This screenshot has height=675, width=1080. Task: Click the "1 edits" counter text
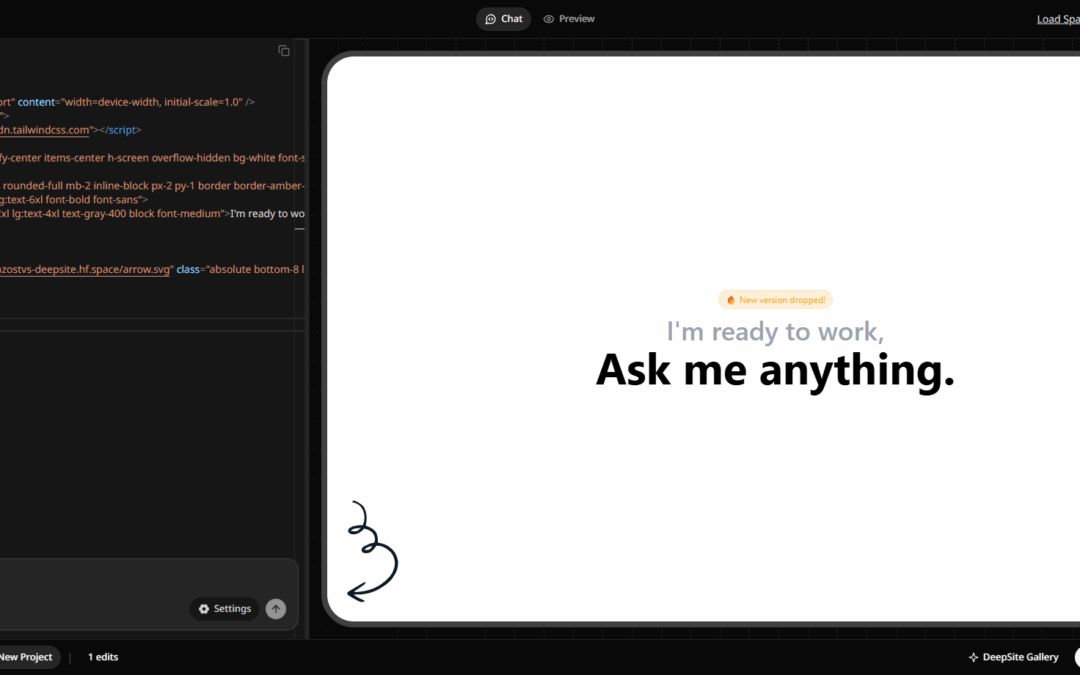click(103, 657)
